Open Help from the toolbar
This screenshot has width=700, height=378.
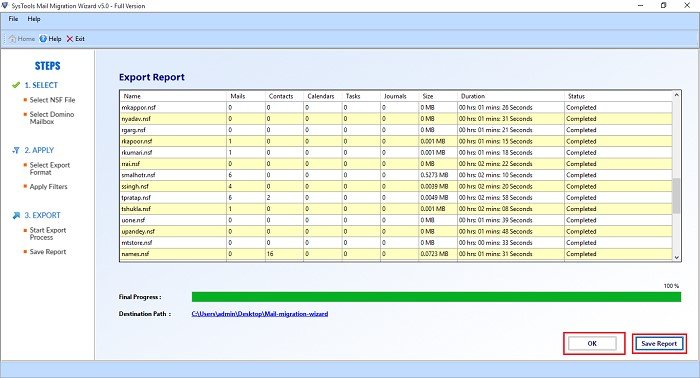[50, 39]
